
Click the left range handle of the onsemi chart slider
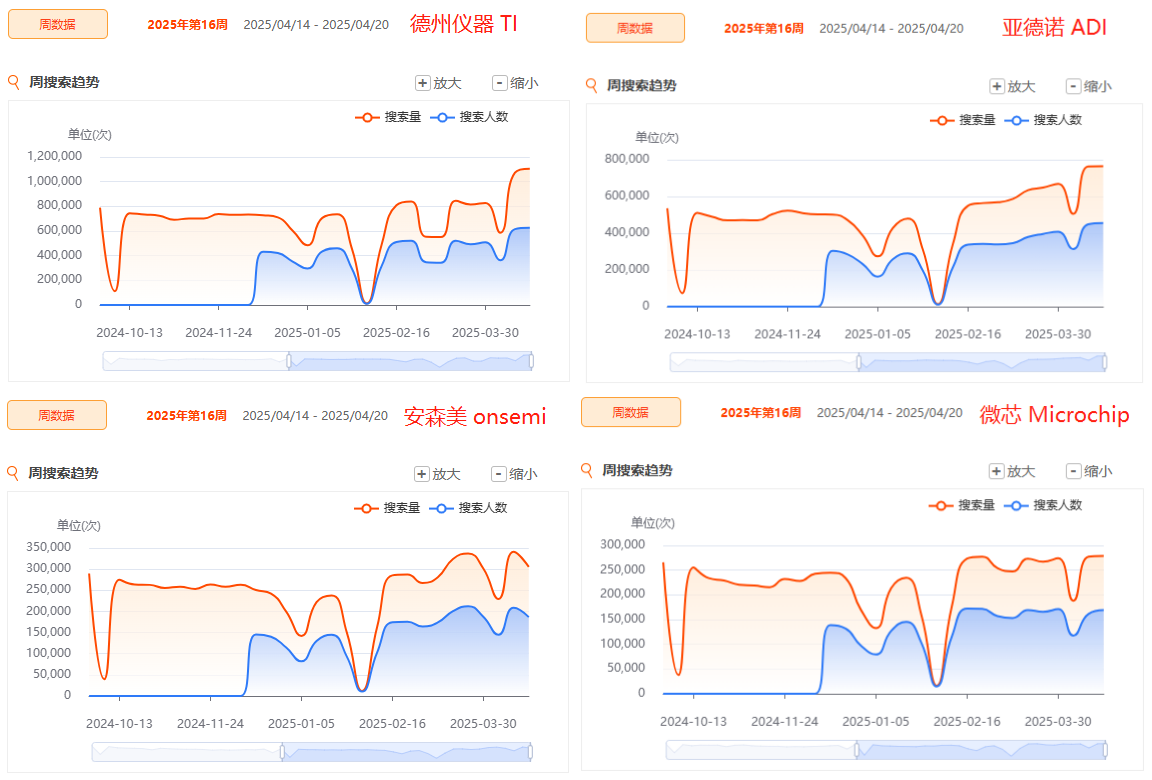(x=282, y=751)
